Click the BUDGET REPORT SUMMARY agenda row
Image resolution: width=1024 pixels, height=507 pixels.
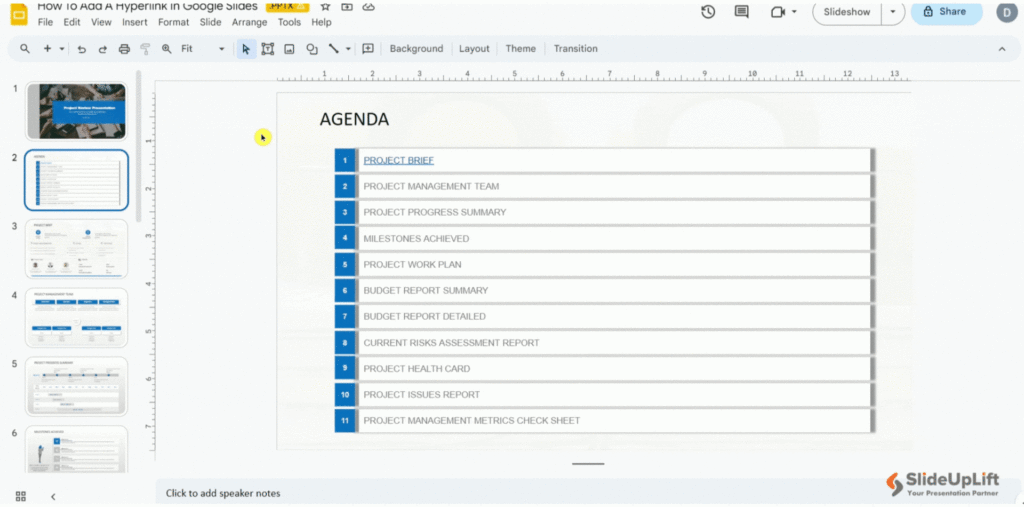(603, 291)
